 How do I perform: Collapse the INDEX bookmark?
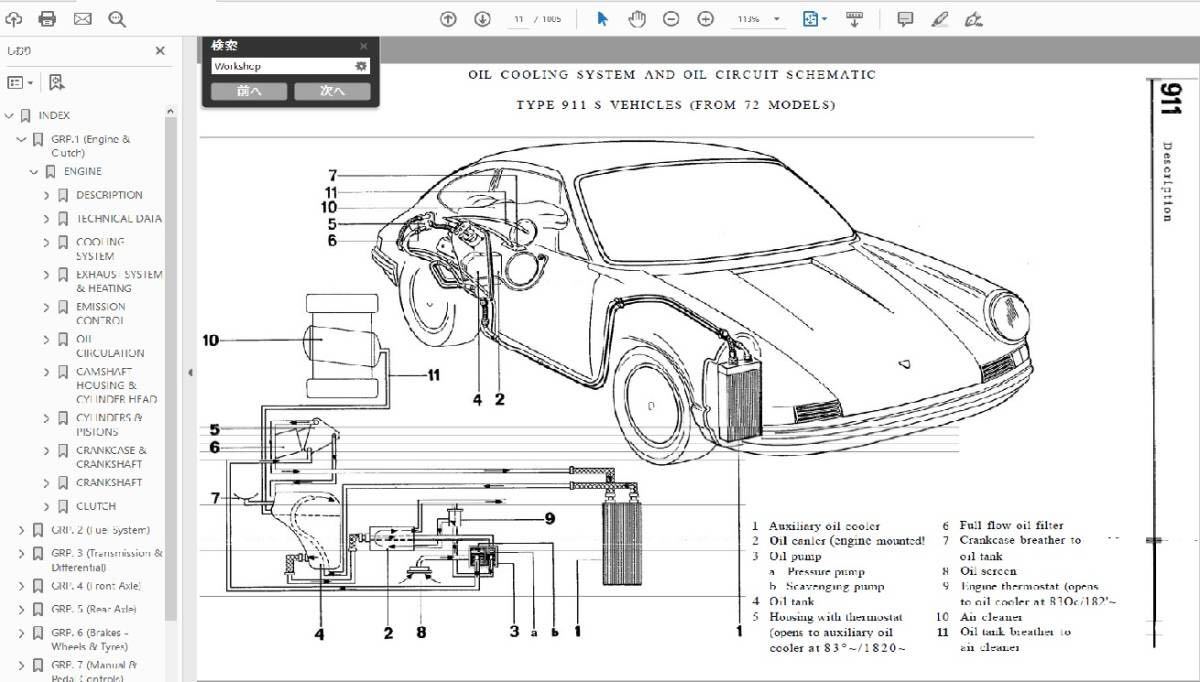coord(9,116)
